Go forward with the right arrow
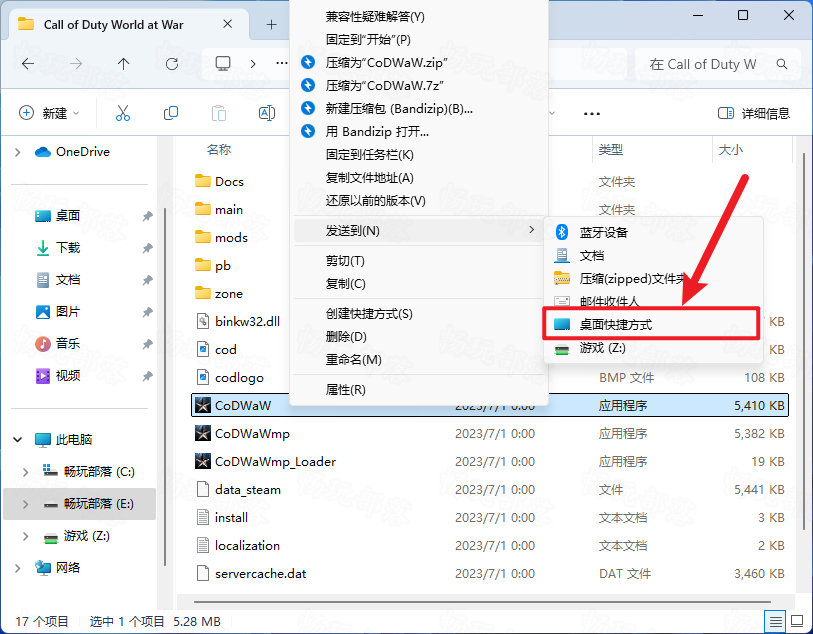Viewport: 813px width, 634px height. (76, 64)
